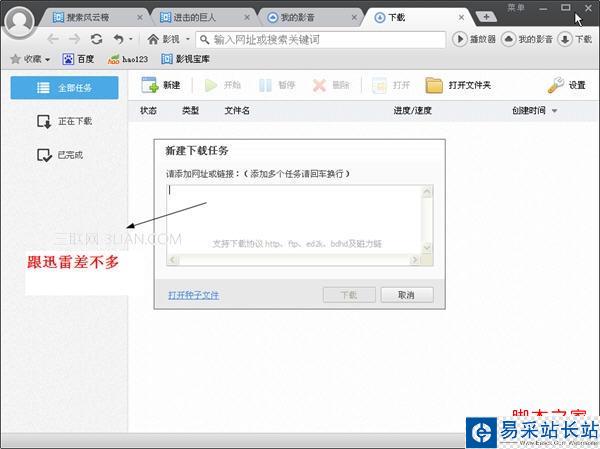
Task: Click 取消 to cancel dialog
Action: coord(407,295)
